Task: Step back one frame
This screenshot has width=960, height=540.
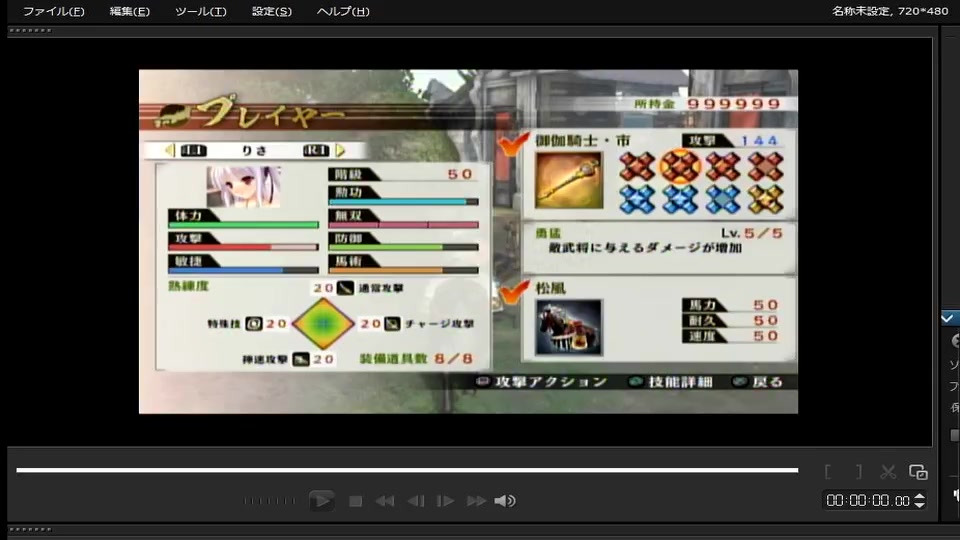Action: (416, 501)
